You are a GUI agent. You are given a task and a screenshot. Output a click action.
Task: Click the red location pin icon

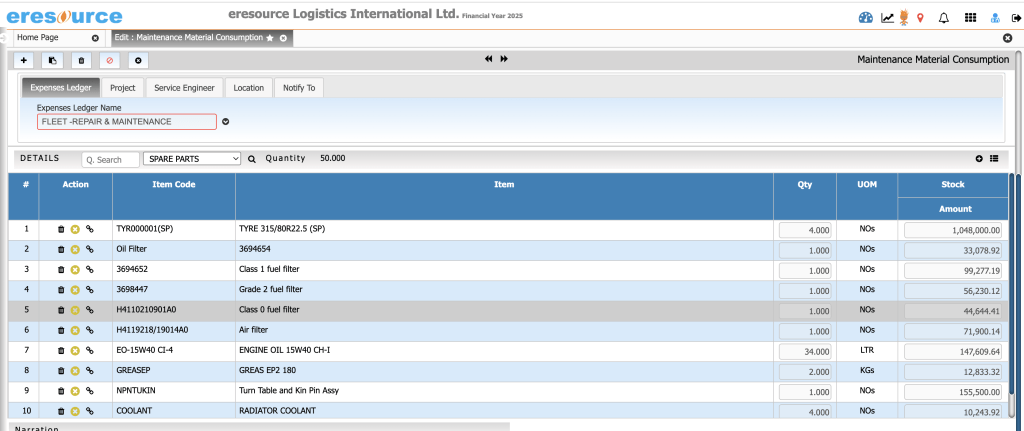(920, 17)
